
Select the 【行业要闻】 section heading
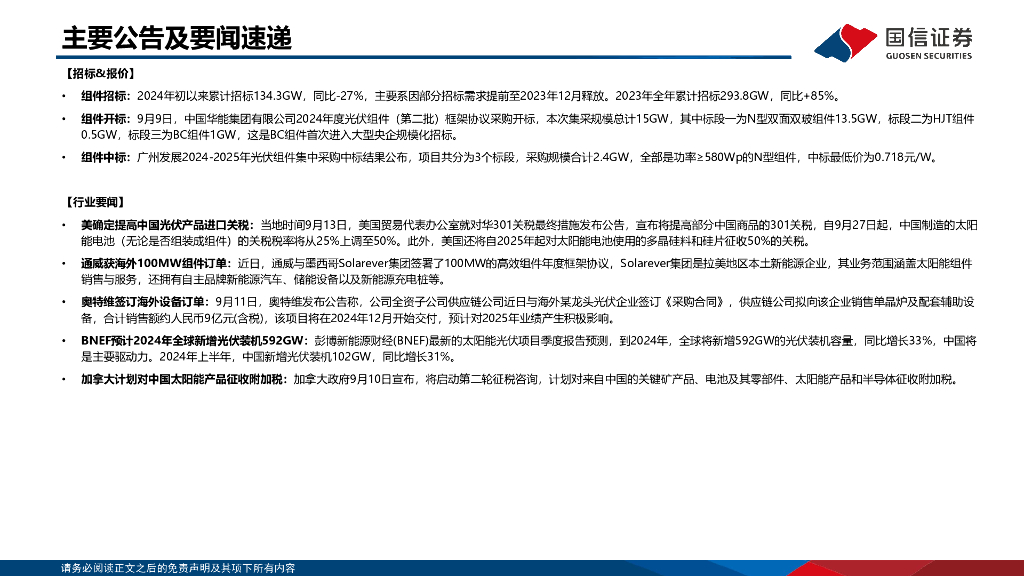[x=95, y=202]
